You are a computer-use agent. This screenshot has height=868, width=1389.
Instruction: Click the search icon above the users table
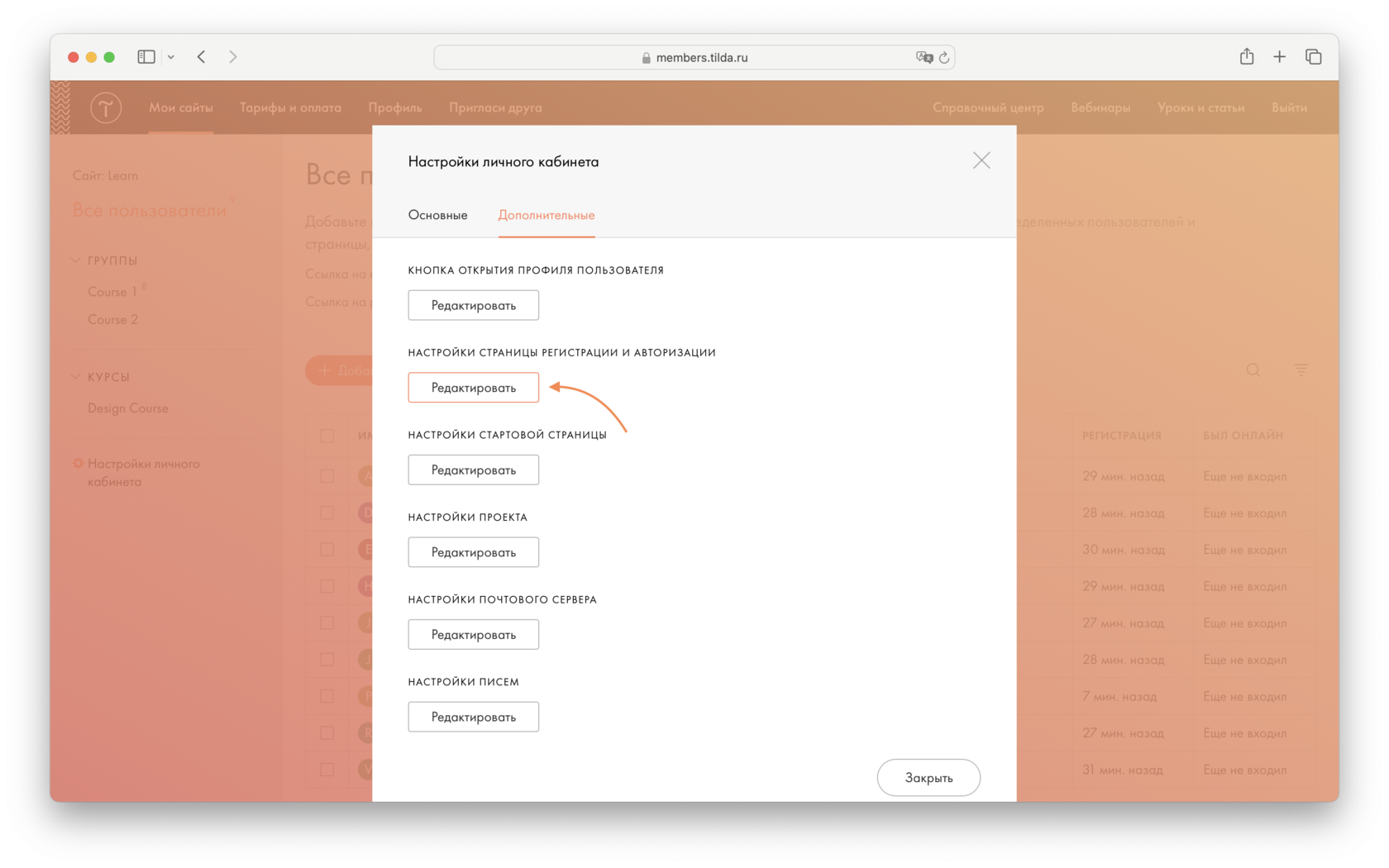pos(1253,370)
